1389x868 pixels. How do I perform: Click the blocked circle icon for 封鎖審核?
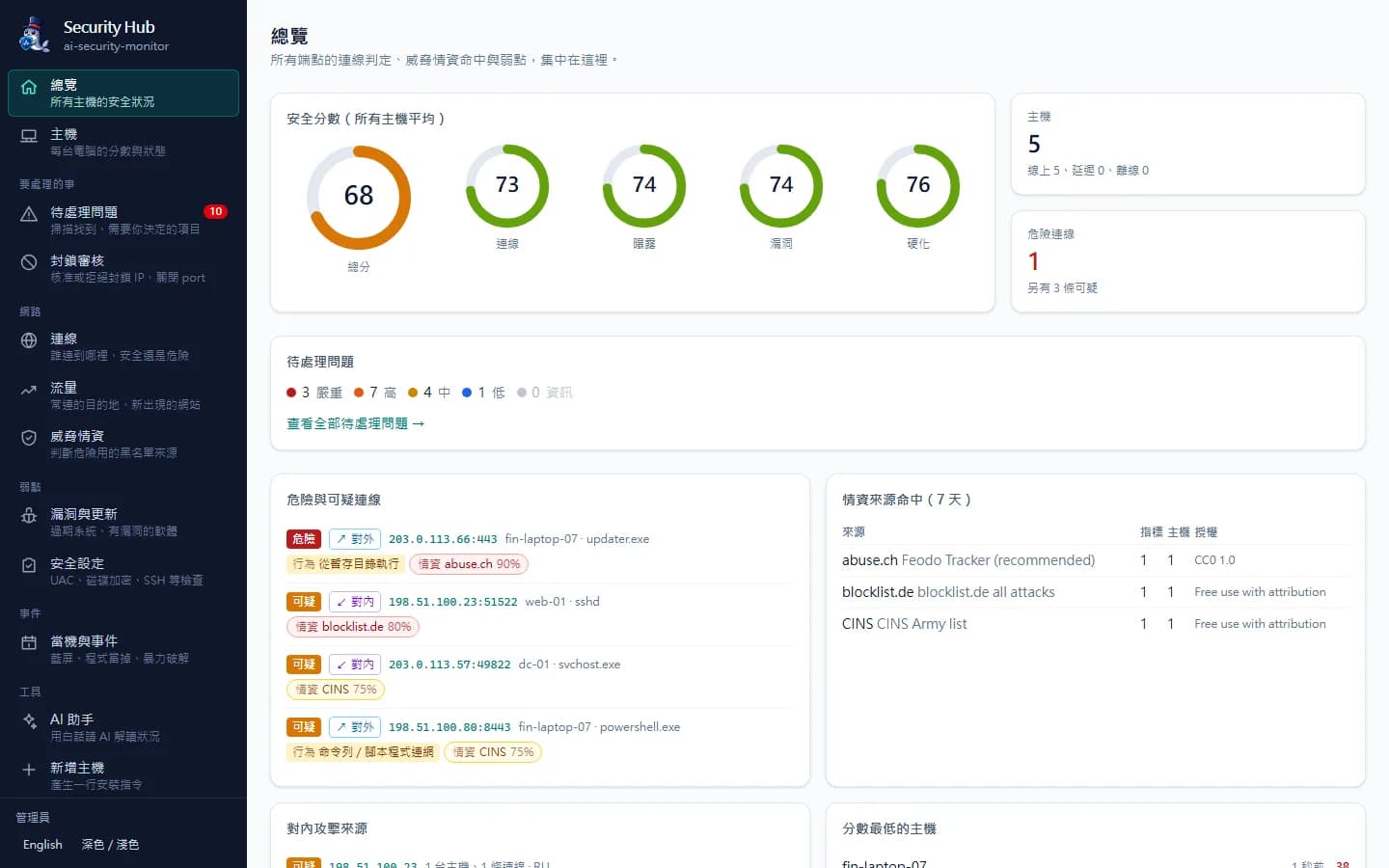(29, 262)
